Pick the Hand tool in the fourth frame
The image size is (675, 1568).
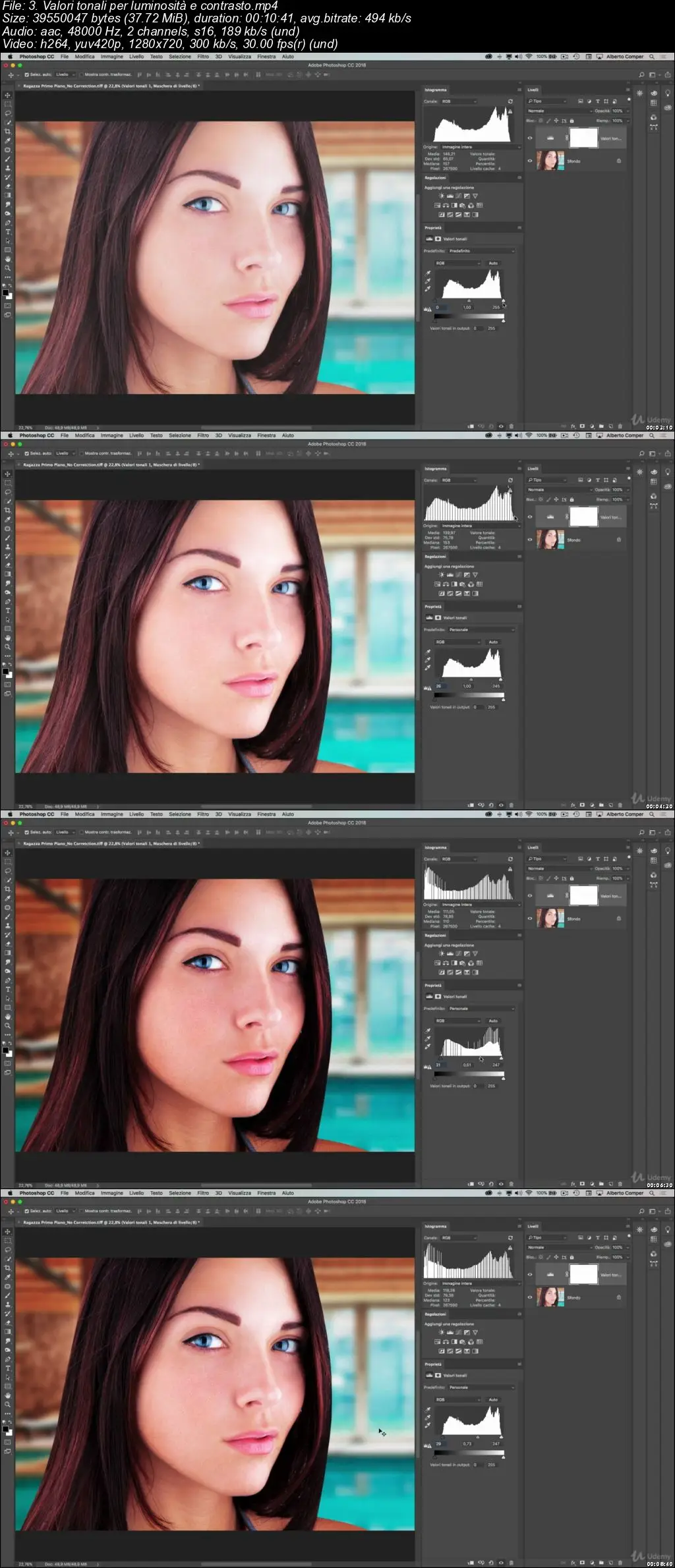point(8,1395)
